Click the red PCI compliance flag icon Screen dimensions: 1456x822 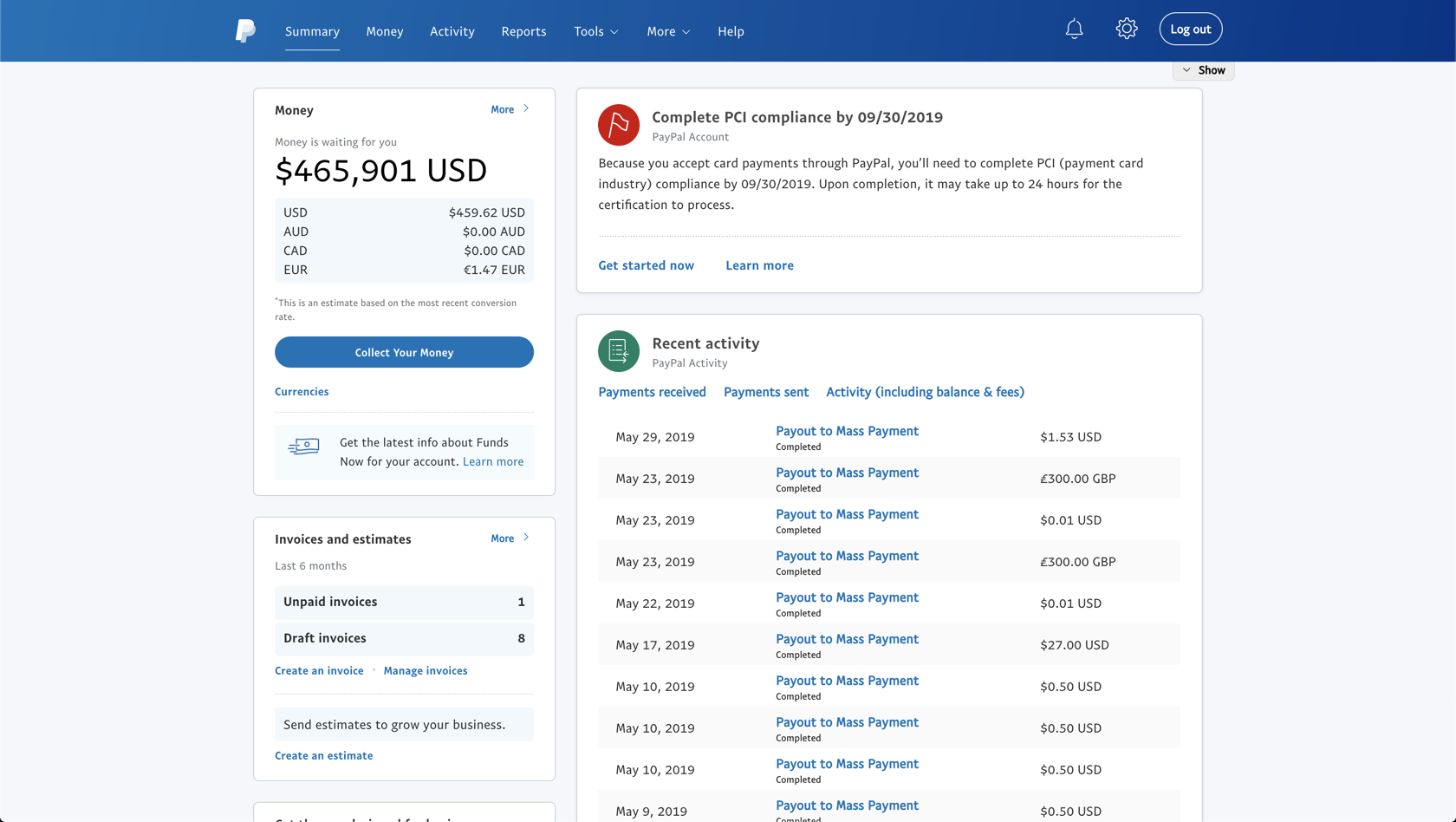[x=619, y=125]
